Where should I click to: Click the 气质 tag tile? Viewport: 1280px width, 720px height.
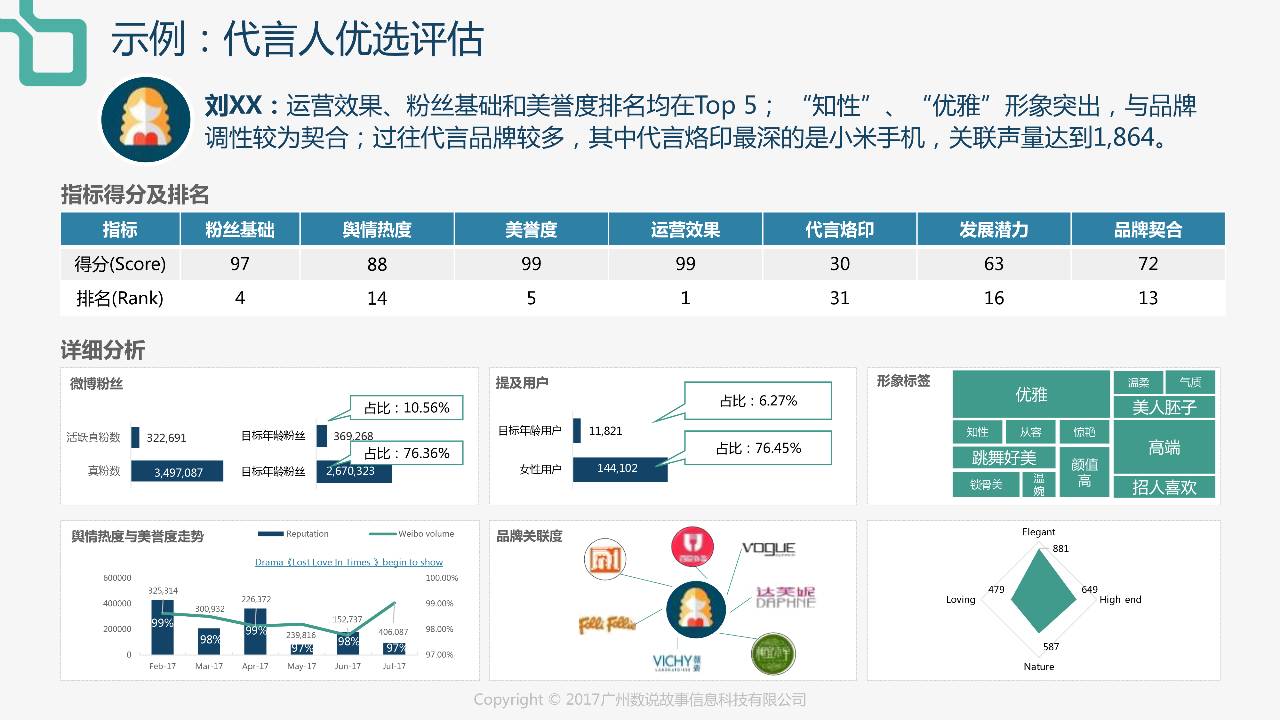(1190, 382)
